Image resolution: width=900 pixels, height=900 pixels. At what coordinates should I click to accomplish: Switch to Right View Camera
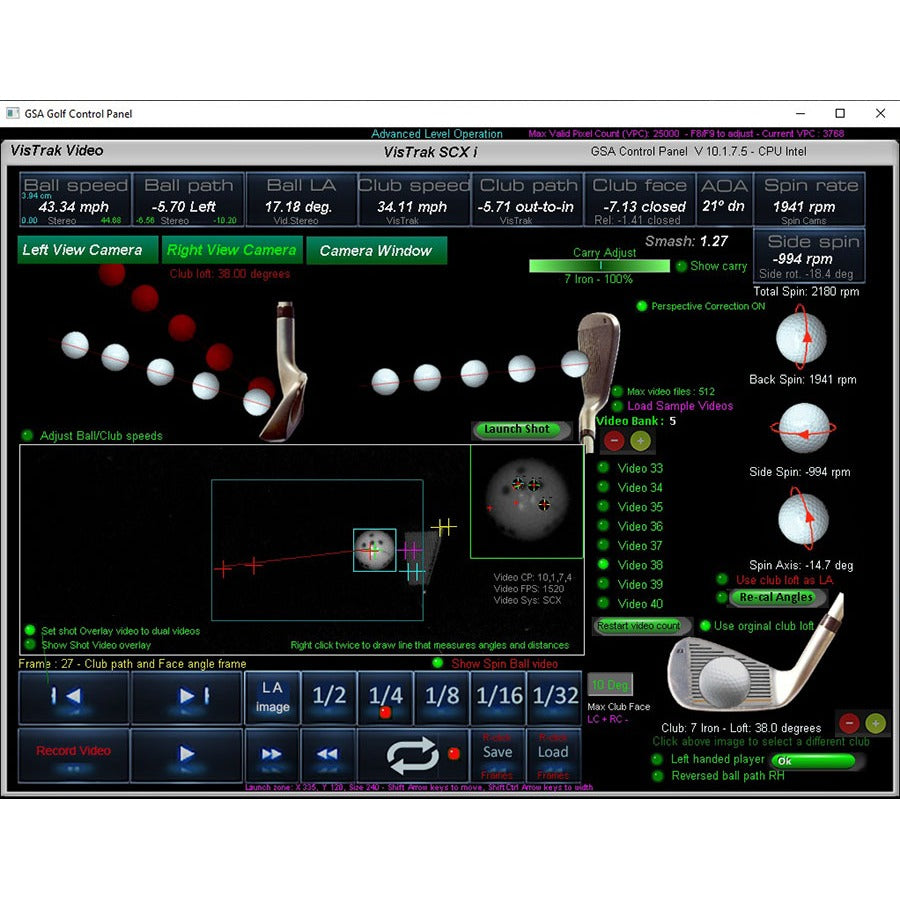coord(232,250)
